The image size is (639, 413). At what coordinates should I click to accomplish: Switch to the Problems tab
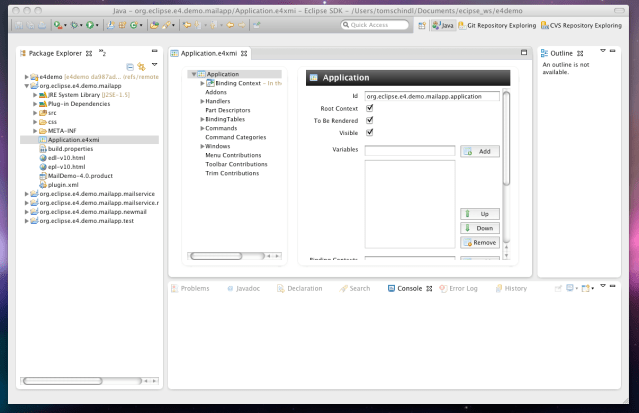coord(194,288)
